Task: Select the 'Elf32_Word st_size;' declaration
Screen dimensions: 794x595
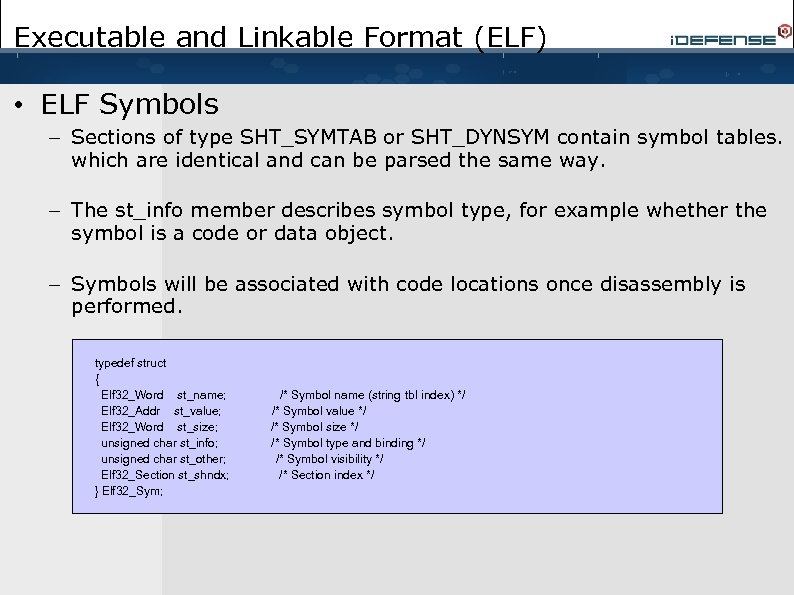Action: pyautogui.click(x=159, y=427)
